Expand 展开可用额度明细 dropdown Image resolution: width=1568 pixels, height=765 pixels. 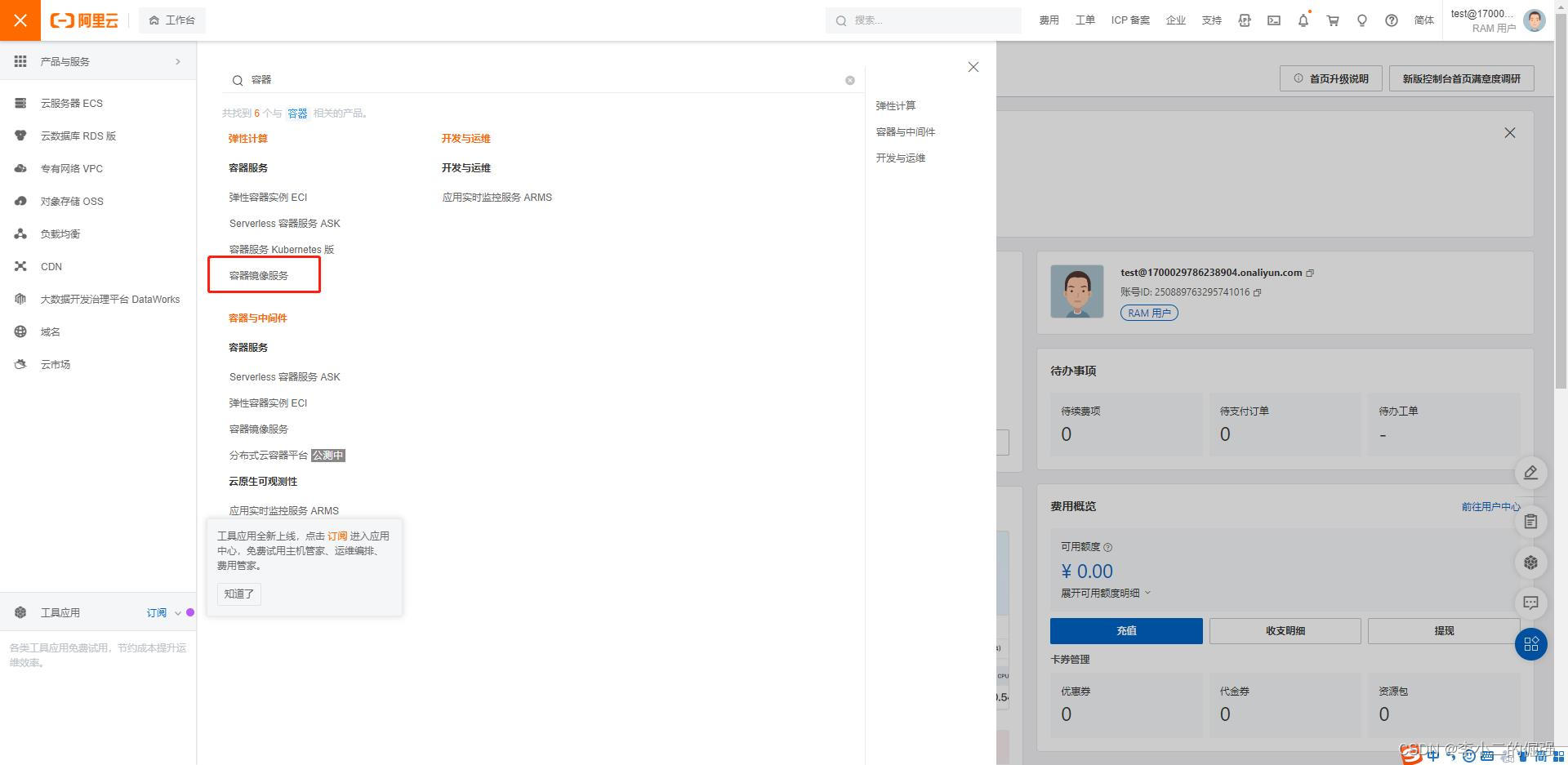click(x=1106, y=593)
